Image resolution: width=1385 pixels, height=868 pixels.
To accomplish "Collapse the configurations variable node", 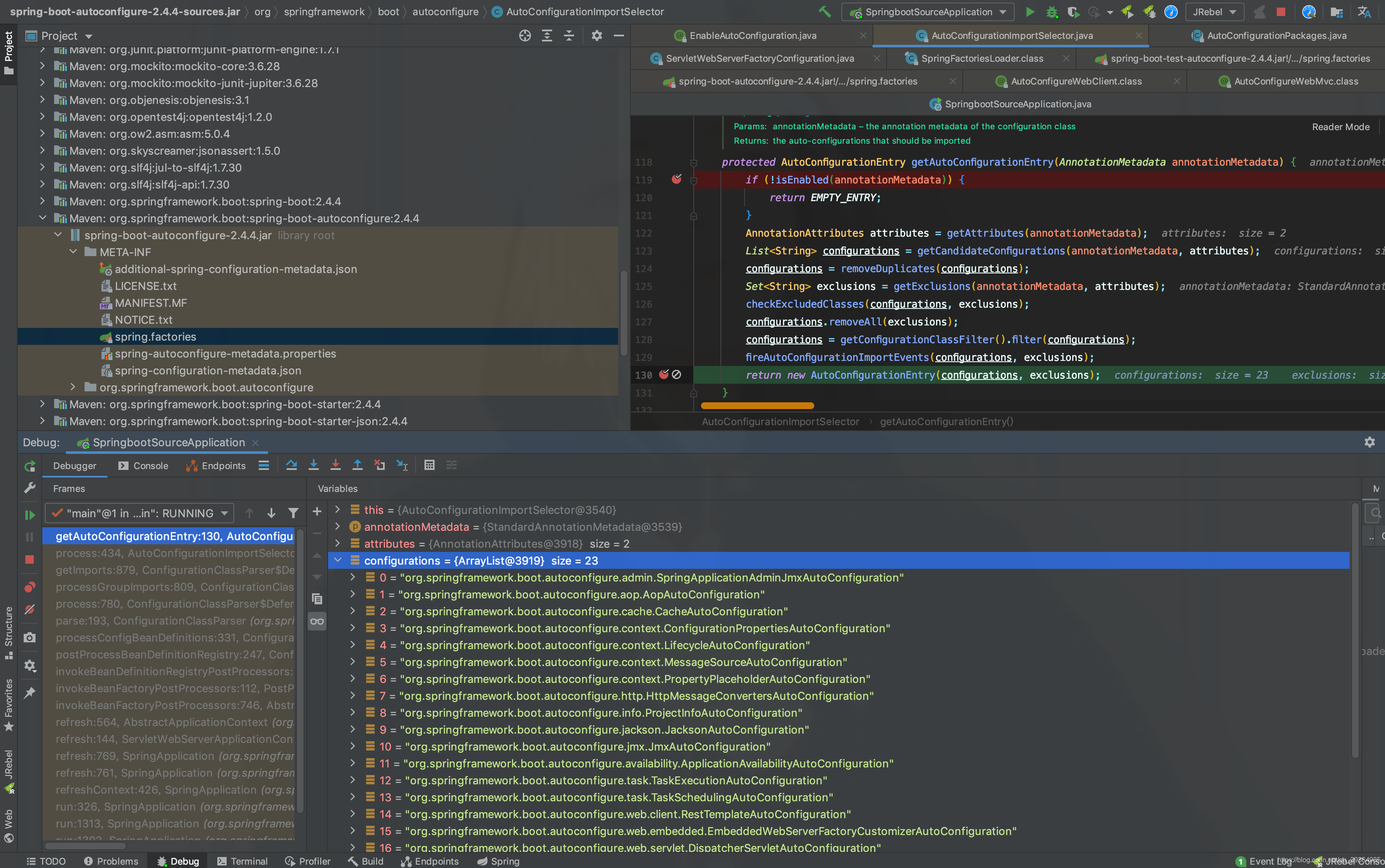I will 338,560.
